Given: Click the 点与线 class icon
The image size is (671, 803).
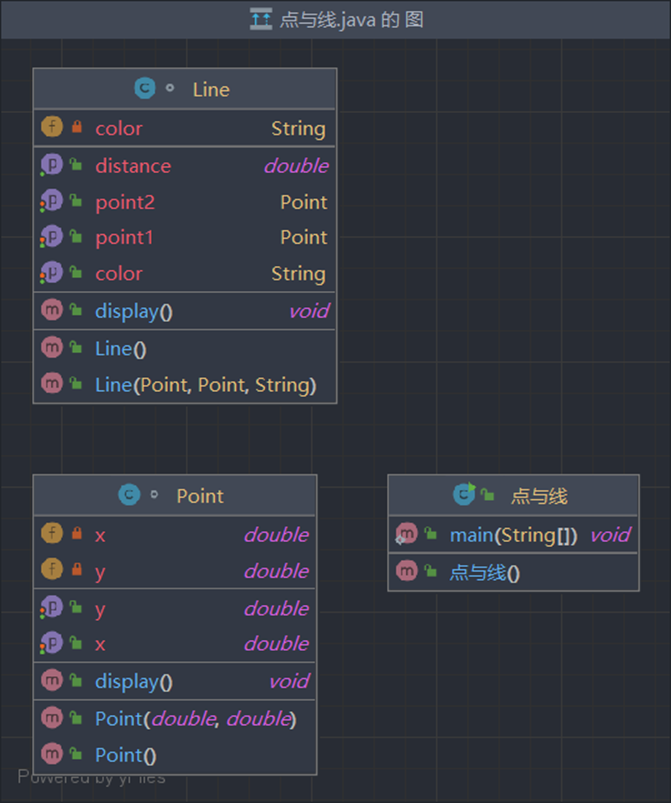Looking at the screenshot, I should click(464, 494).
